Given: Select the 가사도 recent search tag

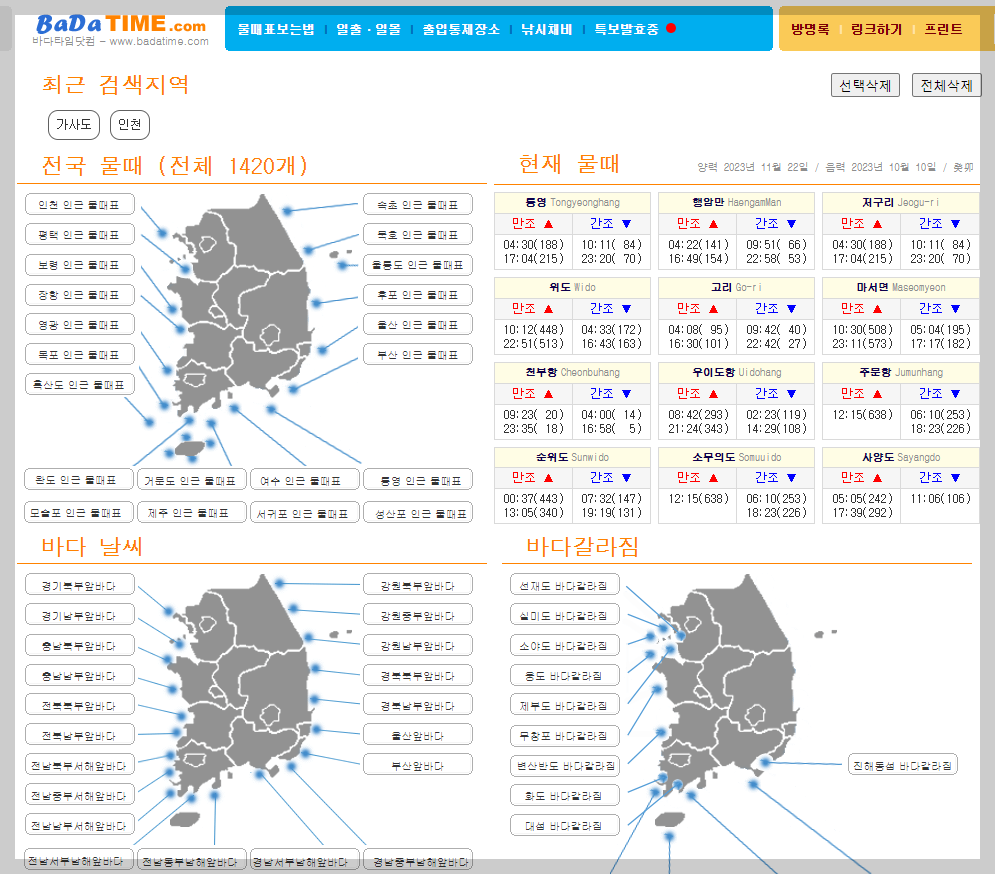Looking at the screenshot, I should point(74,125).
